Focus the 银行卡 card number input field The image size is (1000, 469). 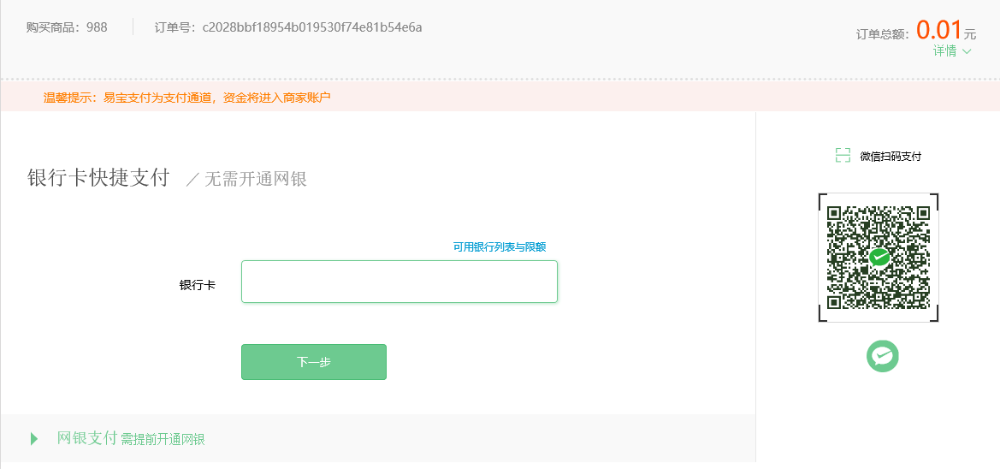tap(399, 281)
